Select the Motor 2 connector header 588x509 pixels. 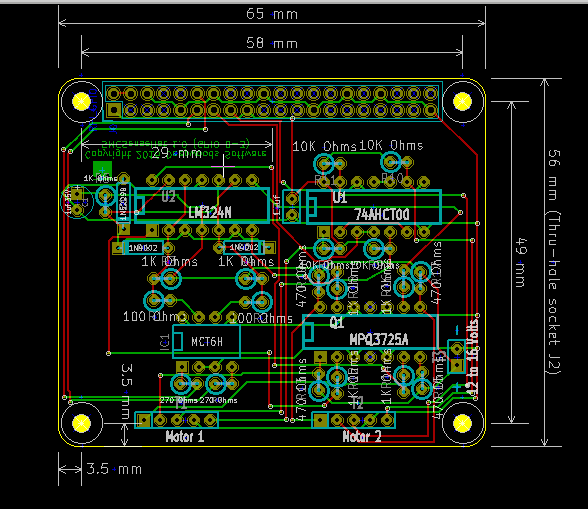pyautogui.click(x=353, y=420)
